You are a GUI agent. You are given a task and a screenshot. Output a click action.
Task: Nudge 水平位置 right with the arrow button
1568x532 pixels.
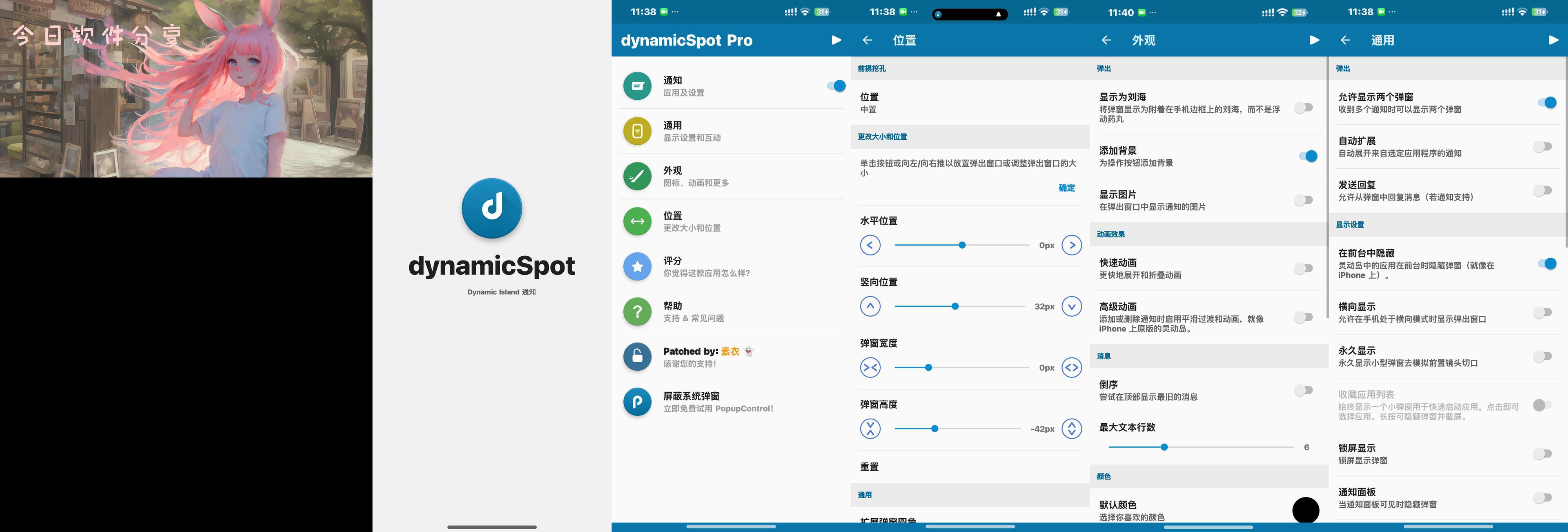pos(1071,245)
